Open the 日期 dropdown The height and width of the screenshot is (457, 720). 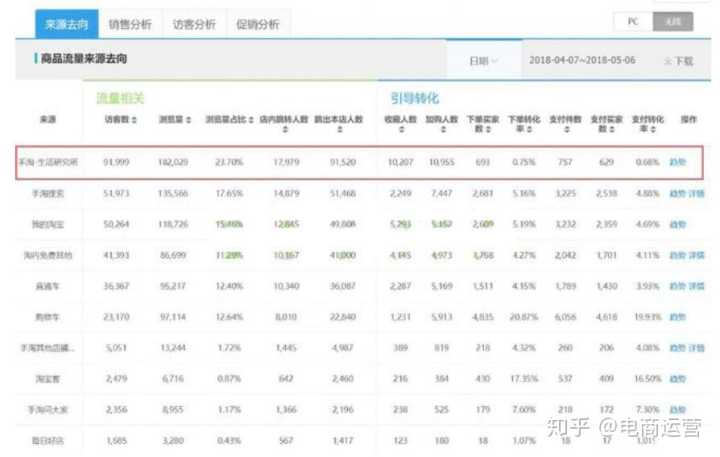484,61
